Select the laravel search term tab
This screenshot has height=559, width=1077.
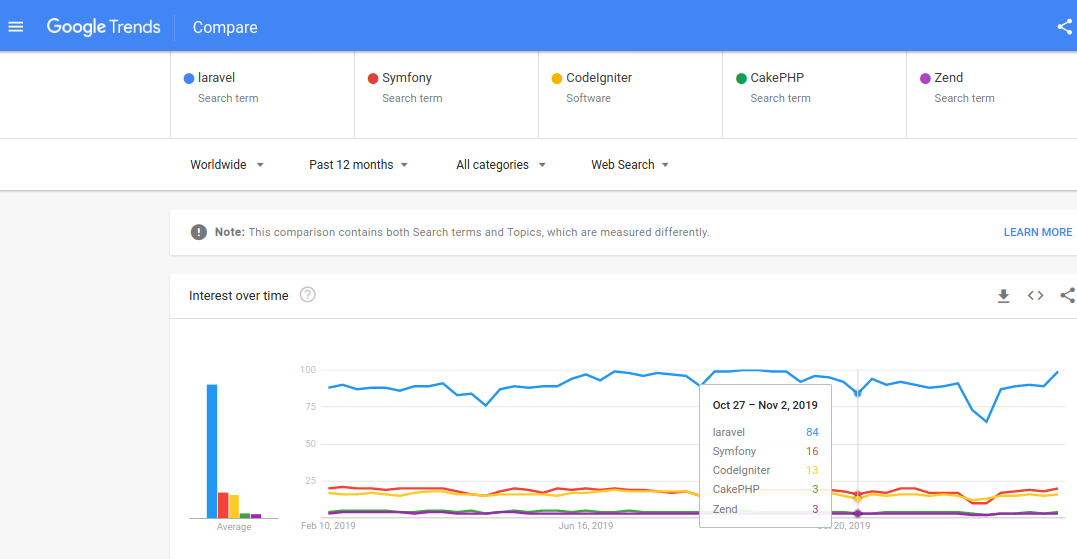tap(262, 88)
